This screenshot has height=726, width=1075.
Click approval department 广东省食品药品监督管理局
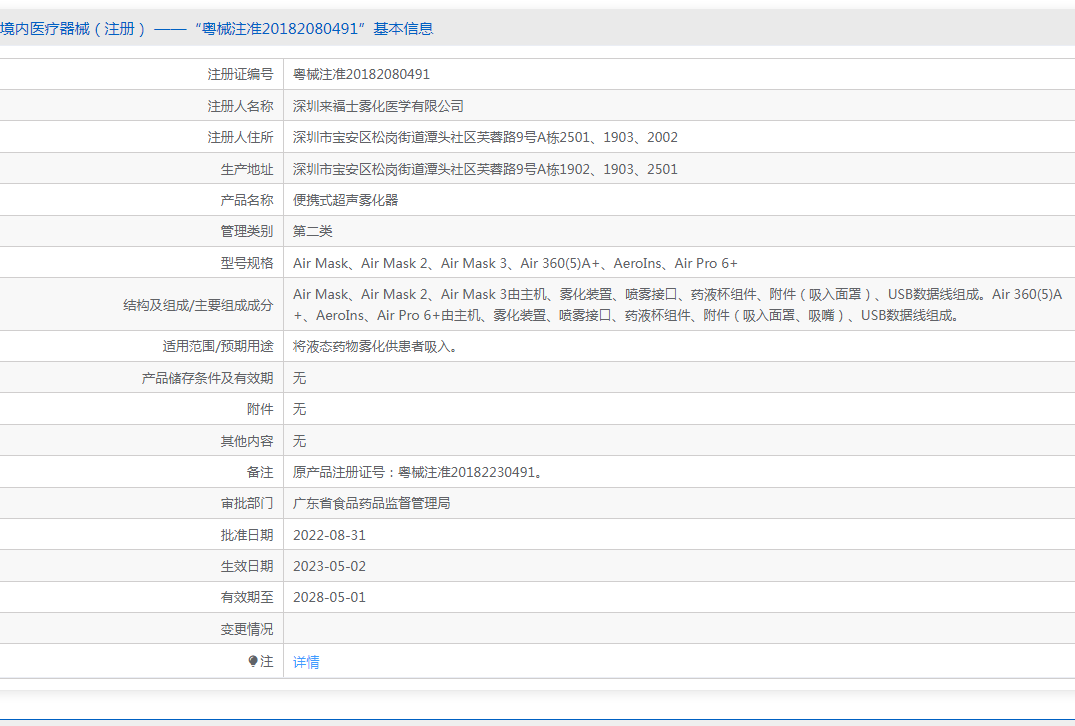(x=371, y=503)
